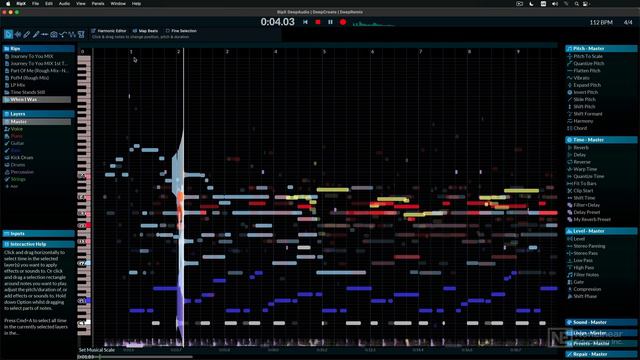This screenshot has width=640, height=360.
Task: Open the File menu
Action: tap(36, 4)
